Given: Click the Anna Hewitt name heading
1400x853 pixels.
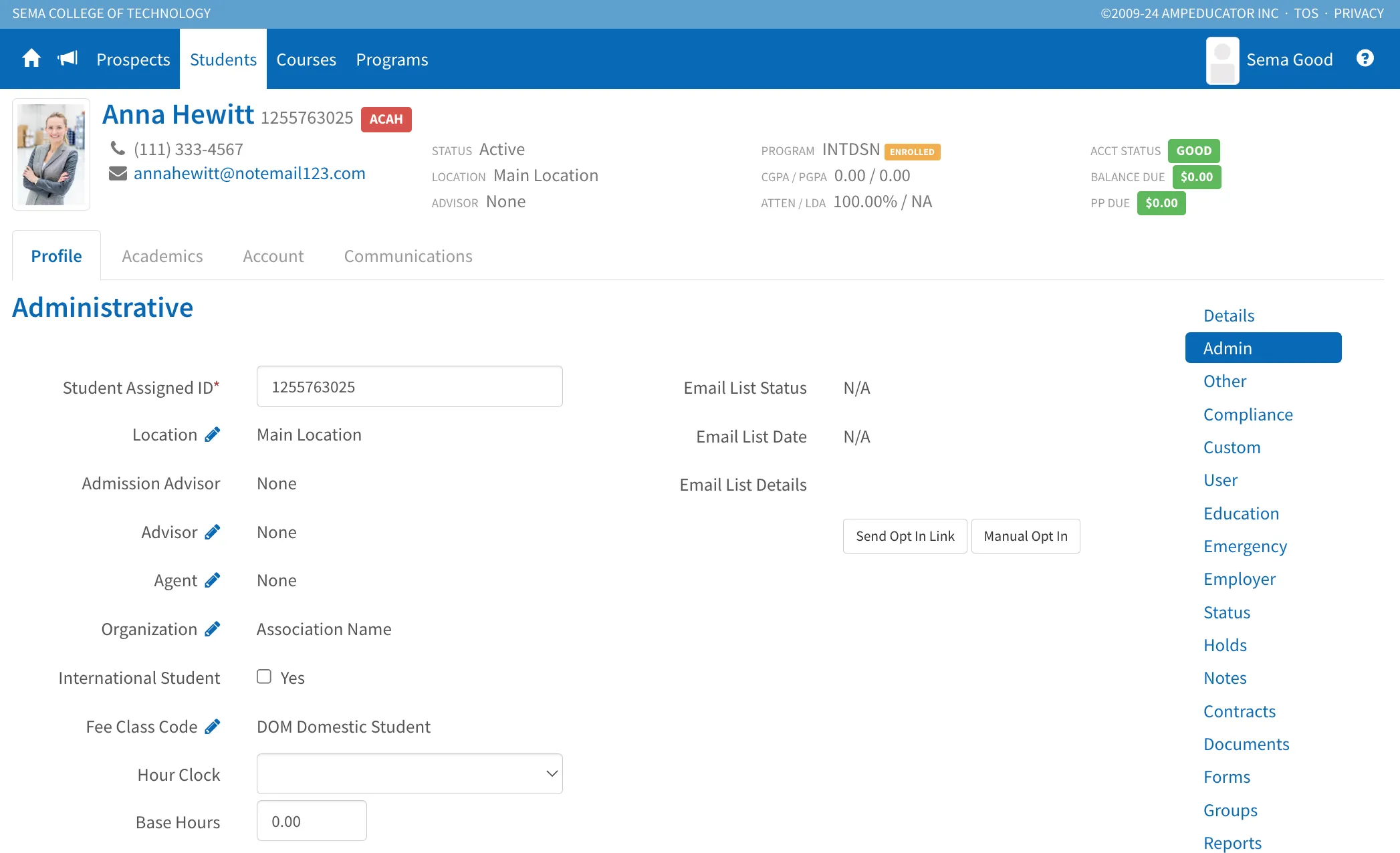Looking at the screenshot, I should (x=179, y=114).
